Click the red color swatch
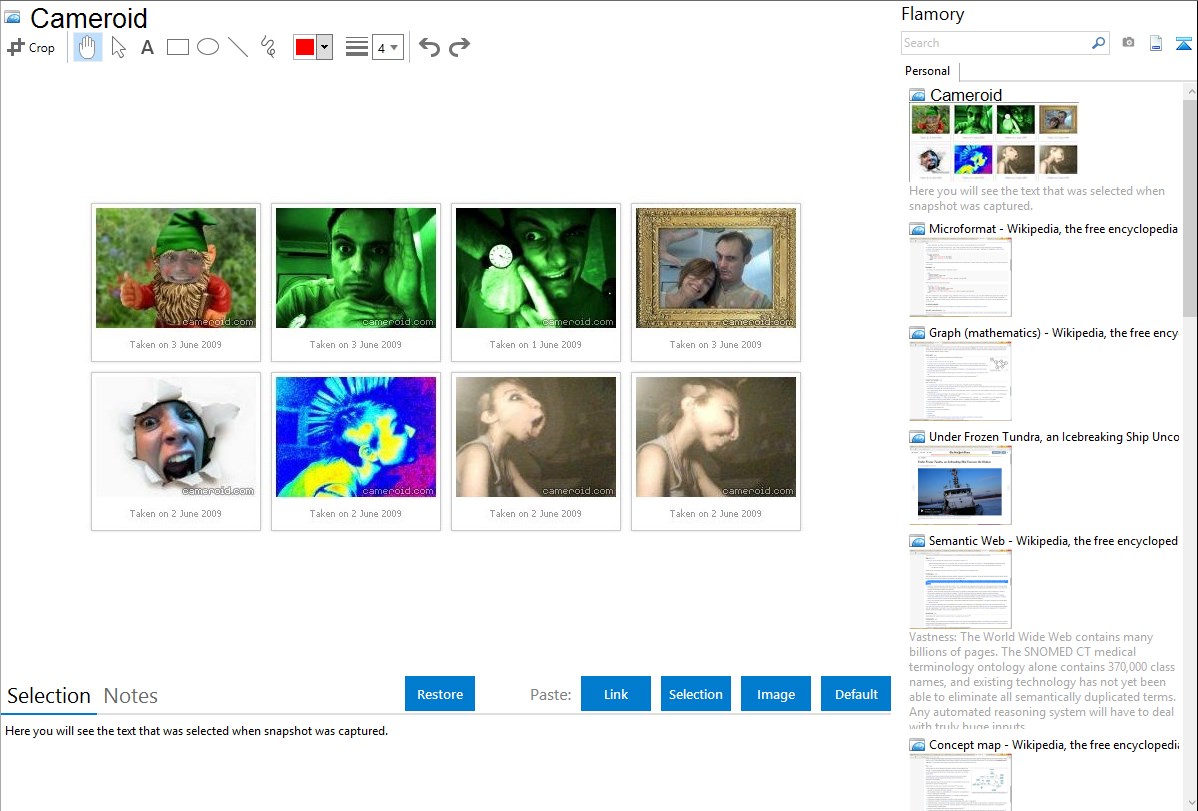This screenshot has width=1198, height=811. [305, 47]
